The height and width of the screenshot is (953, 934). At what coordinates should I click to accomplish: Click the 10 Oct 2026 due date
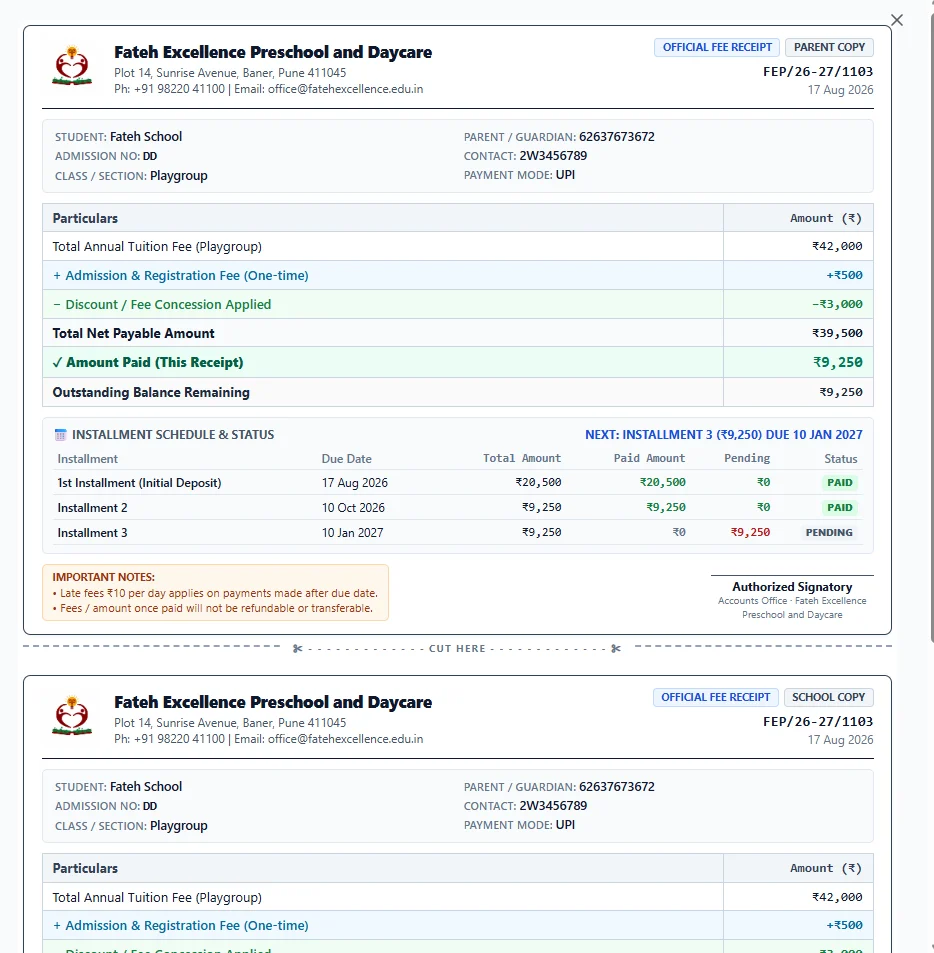(353, 507)
